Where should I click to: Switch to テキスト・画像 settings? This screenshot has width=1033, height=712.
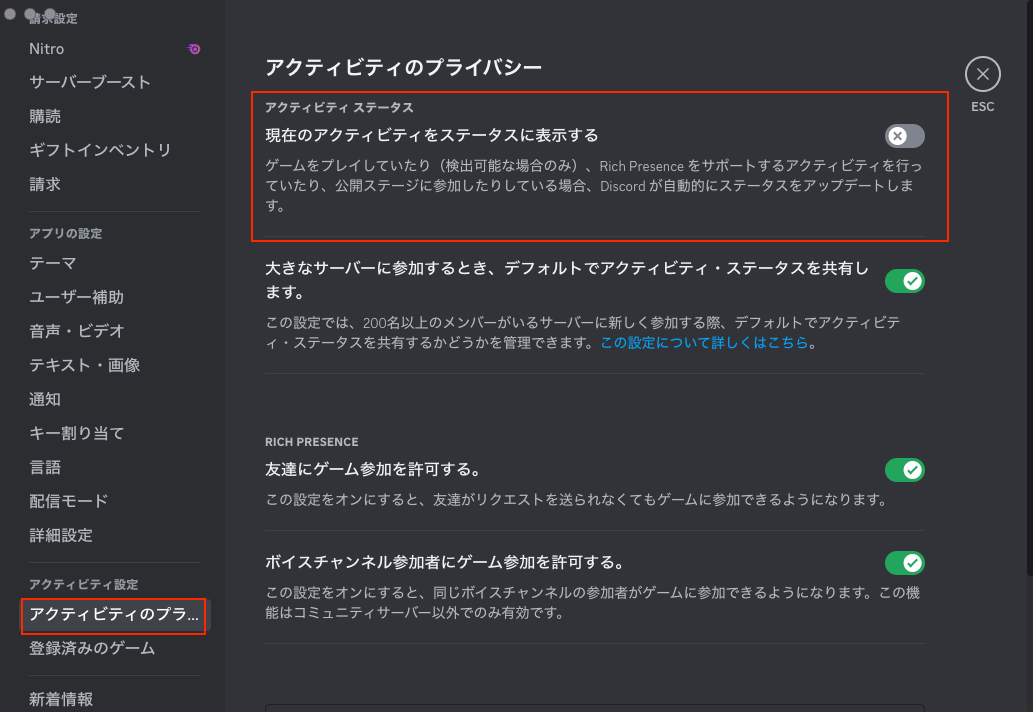coord(85,365)
